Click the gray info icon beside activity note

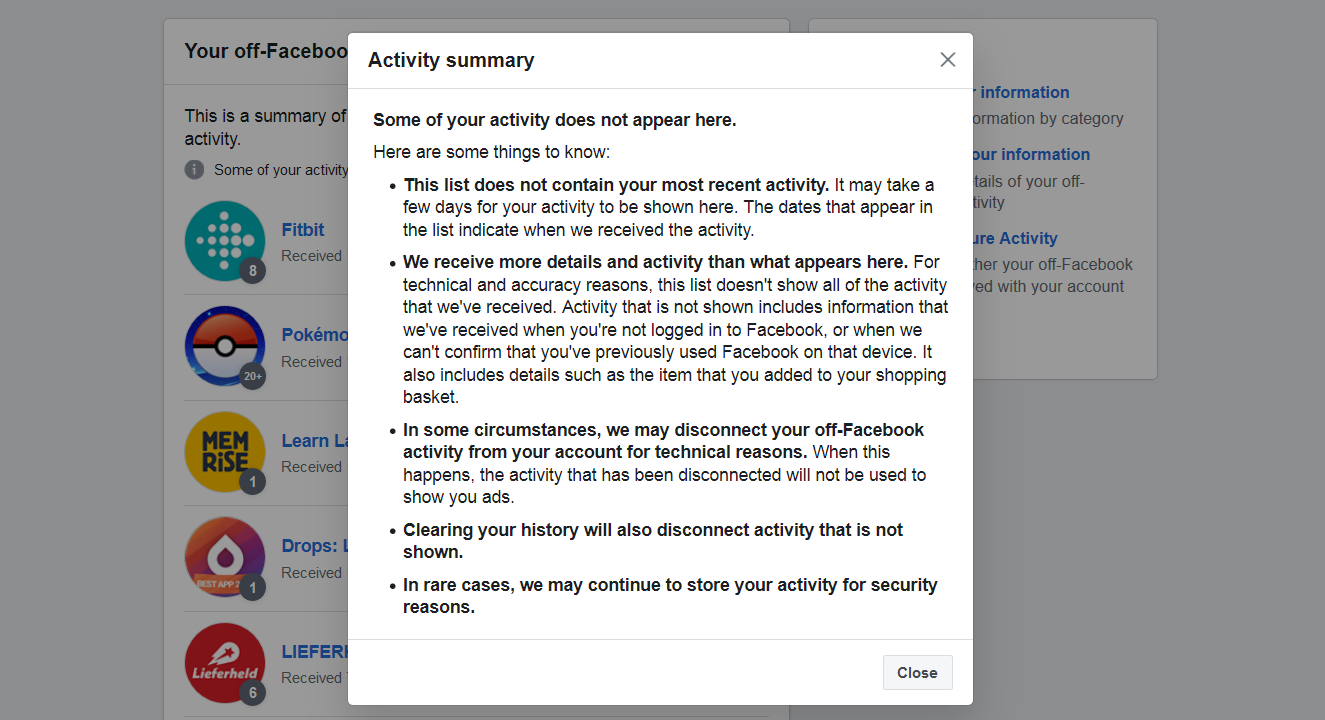194,170
